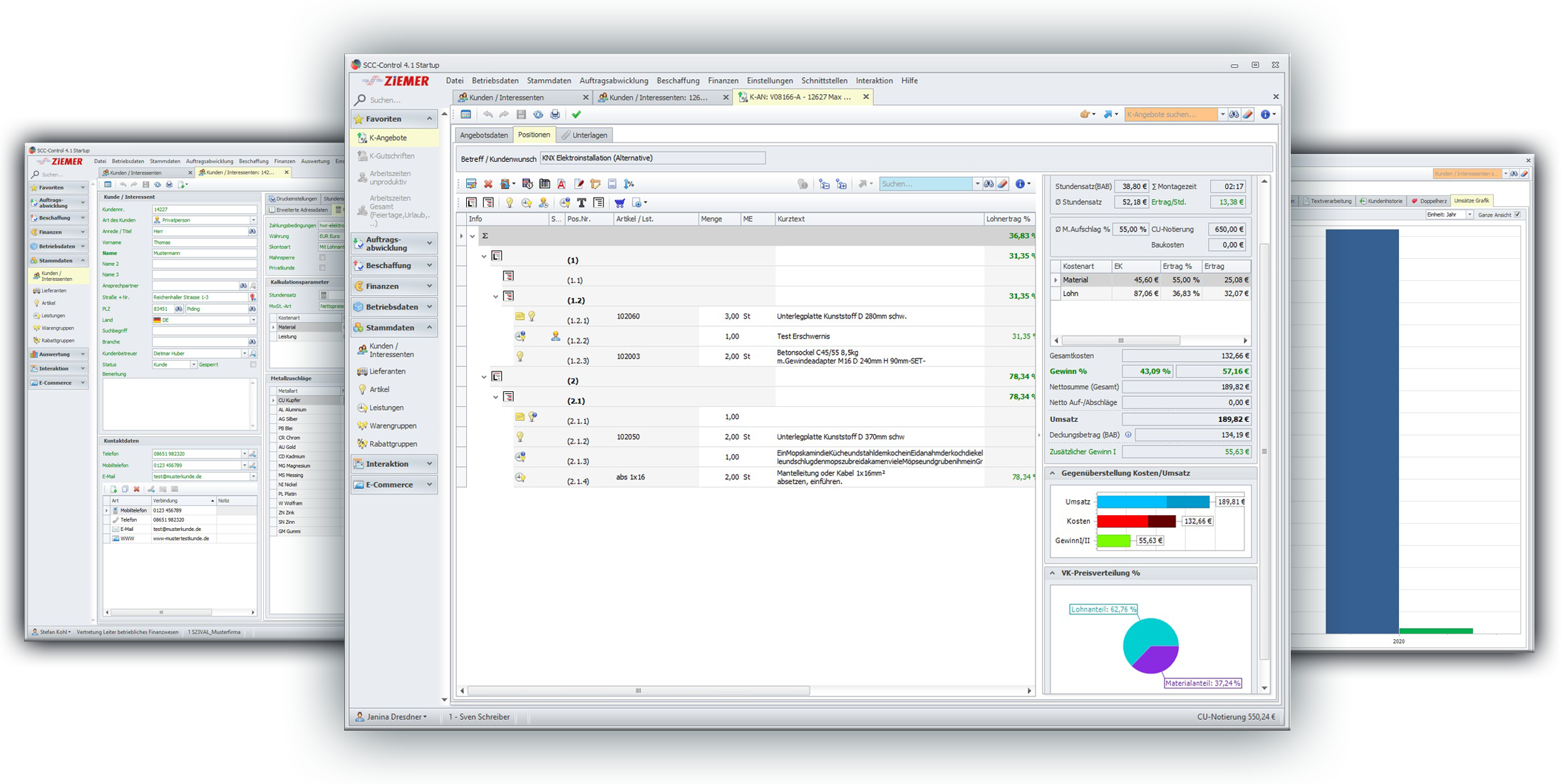Collapse tree node of position (2)
This screenshot has width=1568, height=784.
click(484, 377)
